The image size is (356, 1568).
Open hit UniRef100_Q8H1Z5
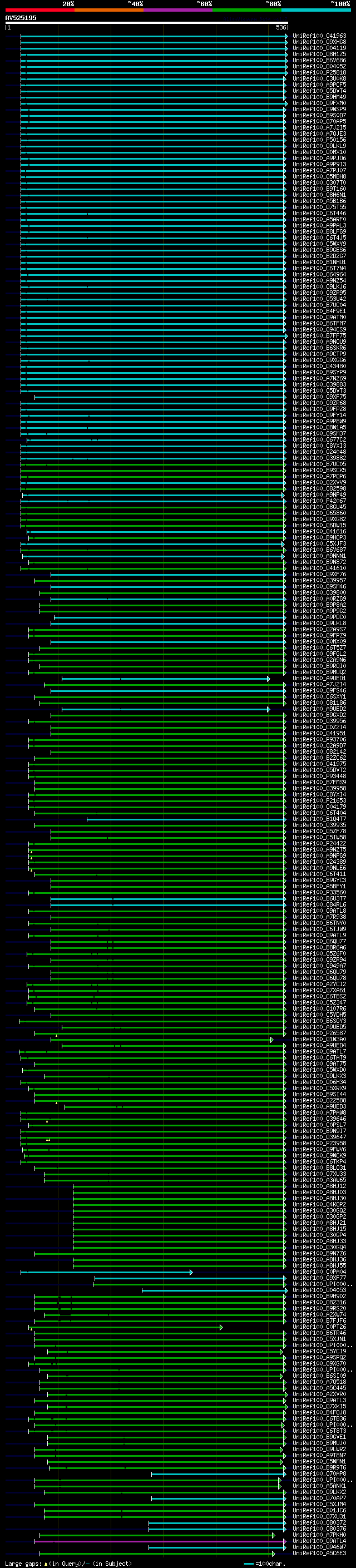pos(319,54)
